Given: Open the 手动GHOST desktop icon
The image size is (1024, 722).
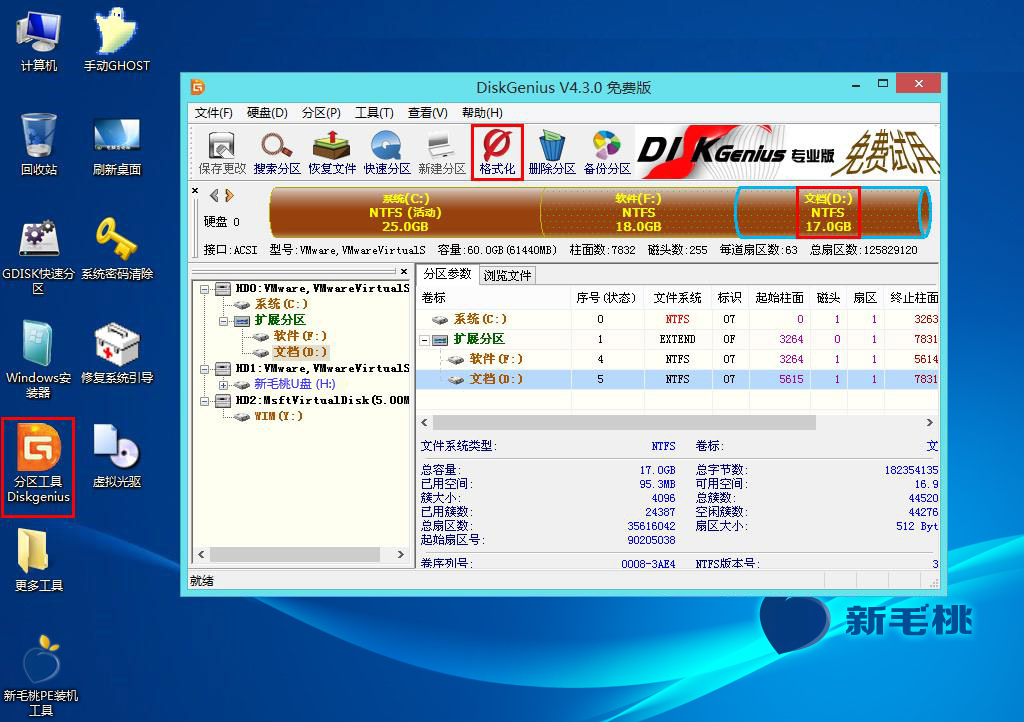Looking at the screenshot, I should click(x=116, y=39).
